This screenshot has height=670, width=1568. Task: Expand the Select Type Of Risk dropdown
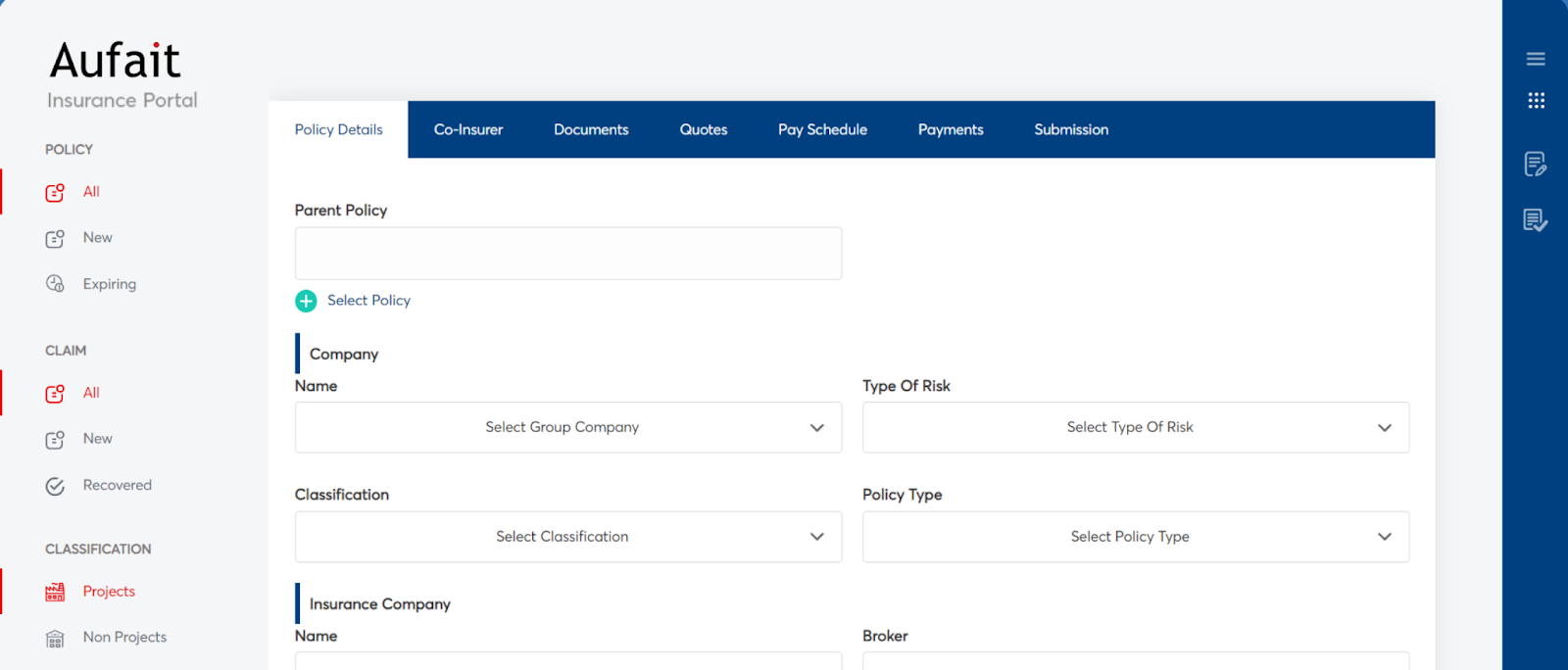click(1136, 427)
